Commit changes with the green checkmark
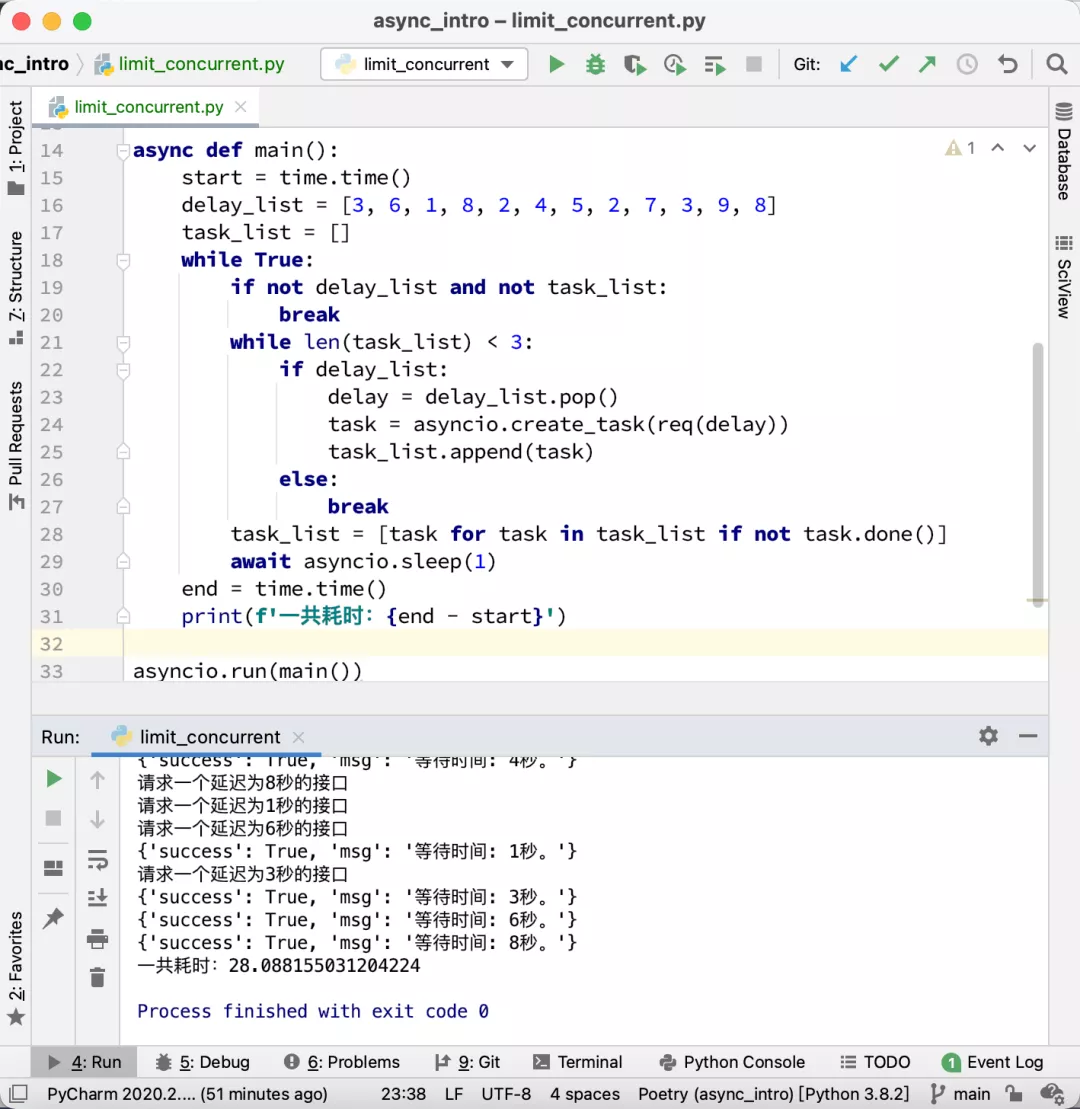 pos(888,65)
